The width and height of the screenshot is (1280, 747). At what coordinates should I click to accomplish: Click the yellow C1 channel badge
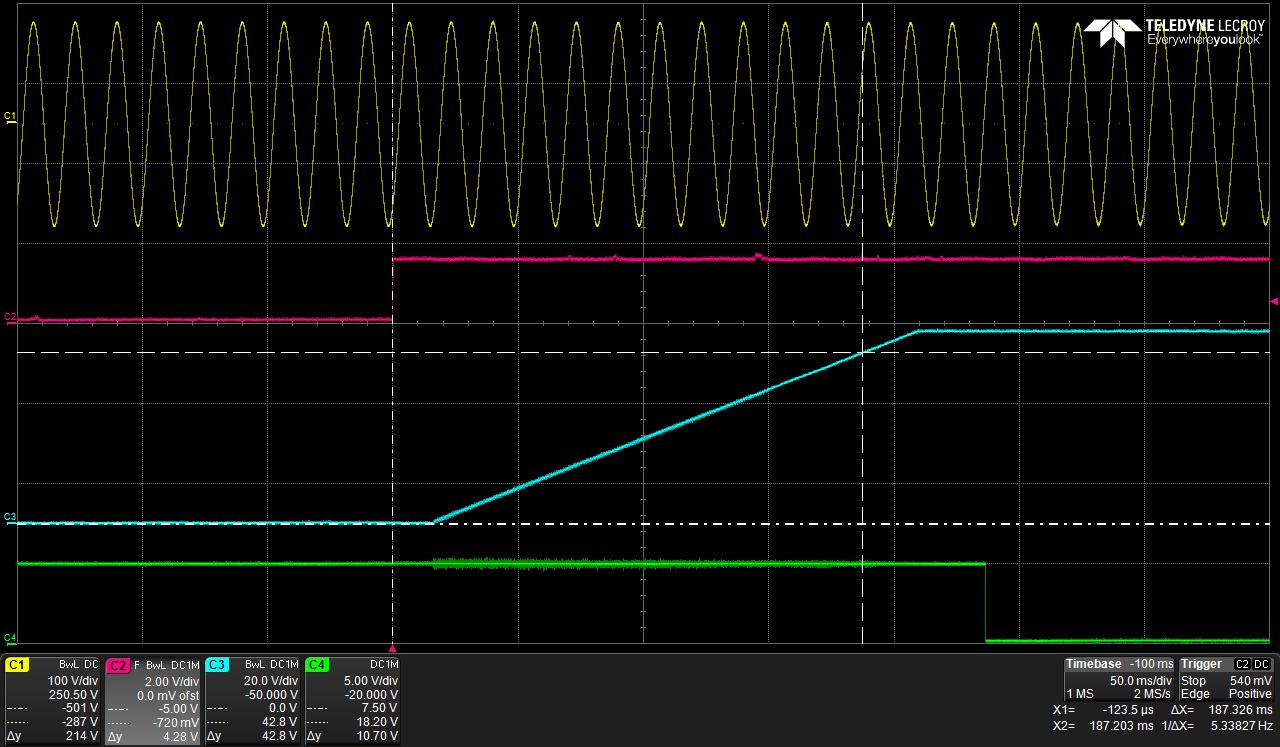17,664
